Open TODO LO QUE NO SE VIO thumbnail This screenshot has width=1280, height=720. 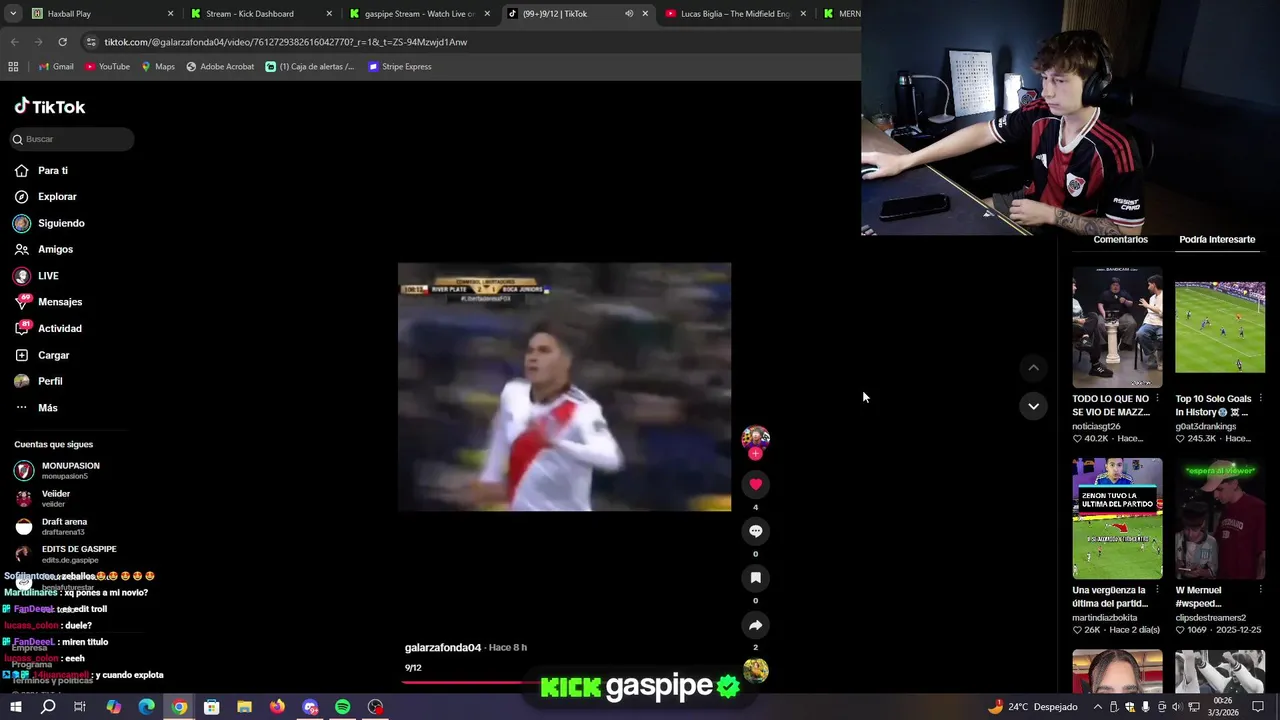click(x=1117, y=327)
